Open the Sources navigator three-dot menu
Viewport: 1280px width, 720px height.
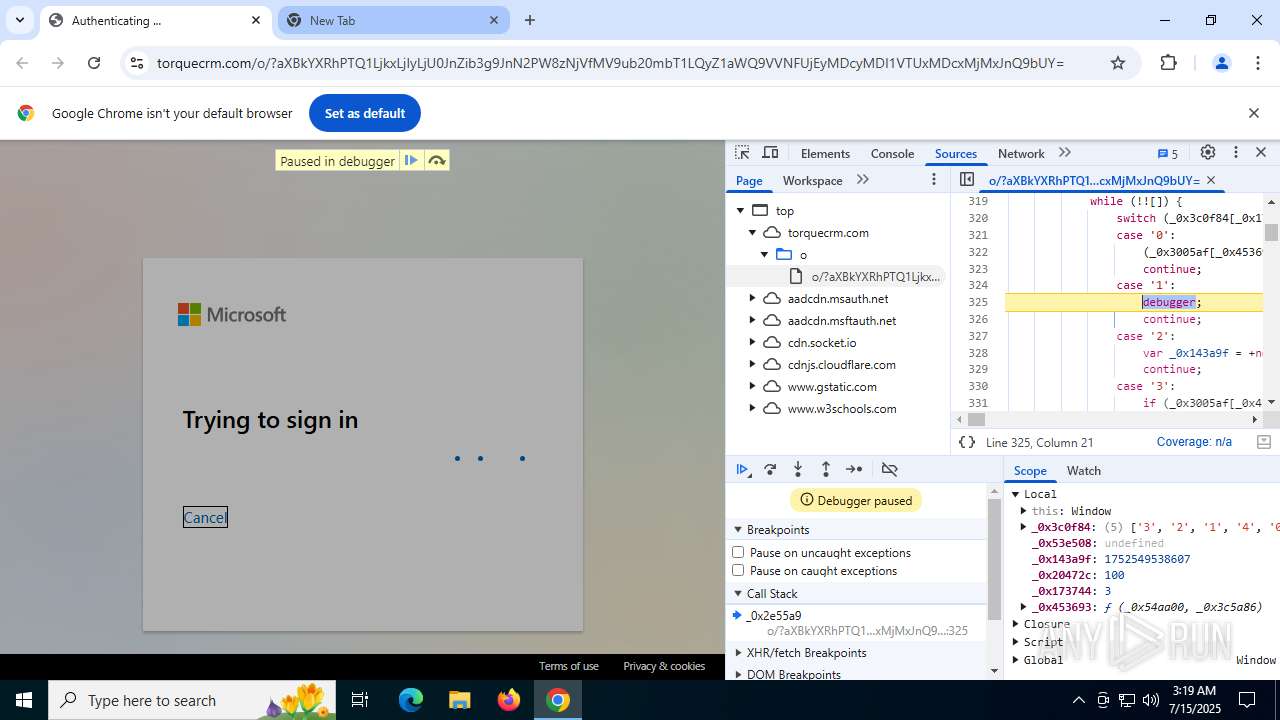click(934, 180)
